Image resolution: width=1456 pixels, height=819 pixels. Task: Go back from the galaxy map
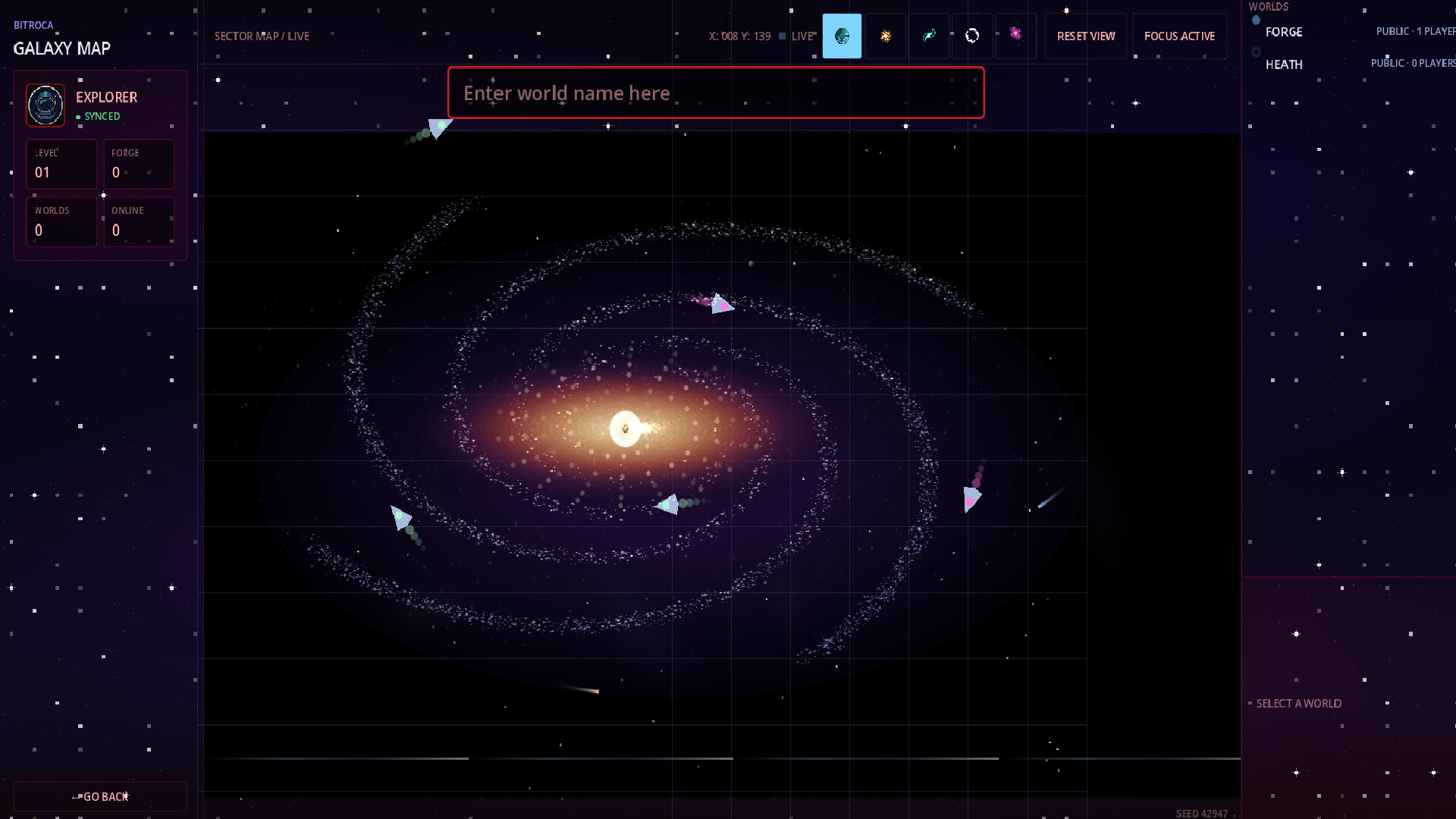click(100, 796)
